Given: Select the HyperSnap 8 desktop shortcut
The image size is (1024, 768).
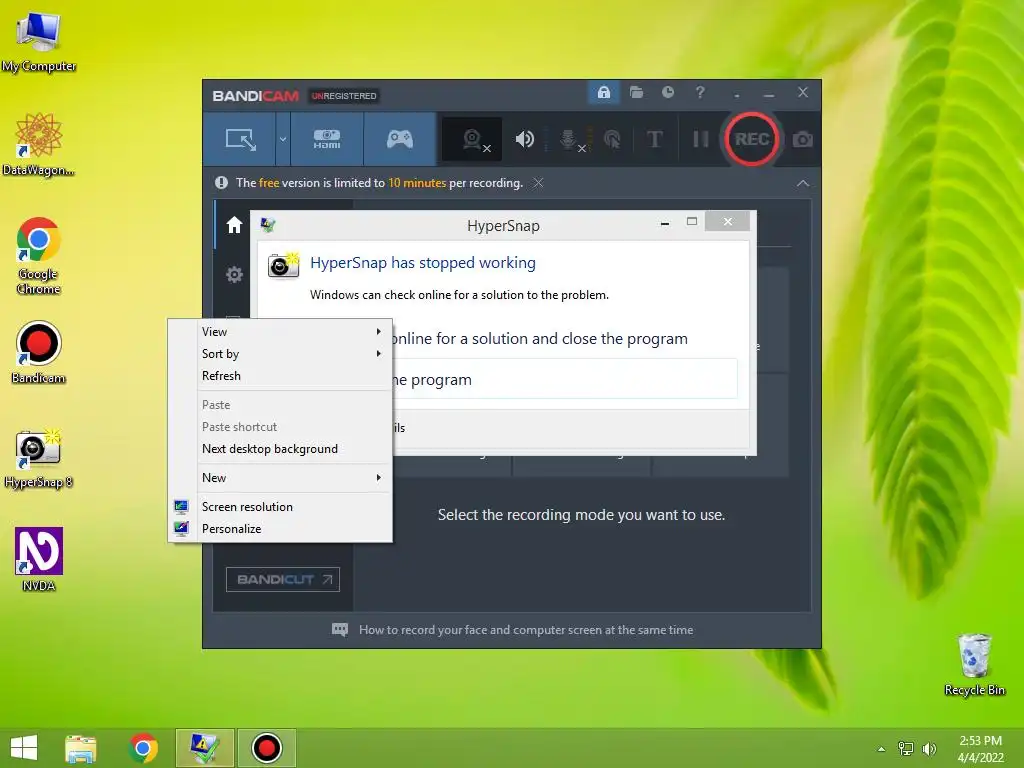Looking at the screenshot, I should pos(39,458).
